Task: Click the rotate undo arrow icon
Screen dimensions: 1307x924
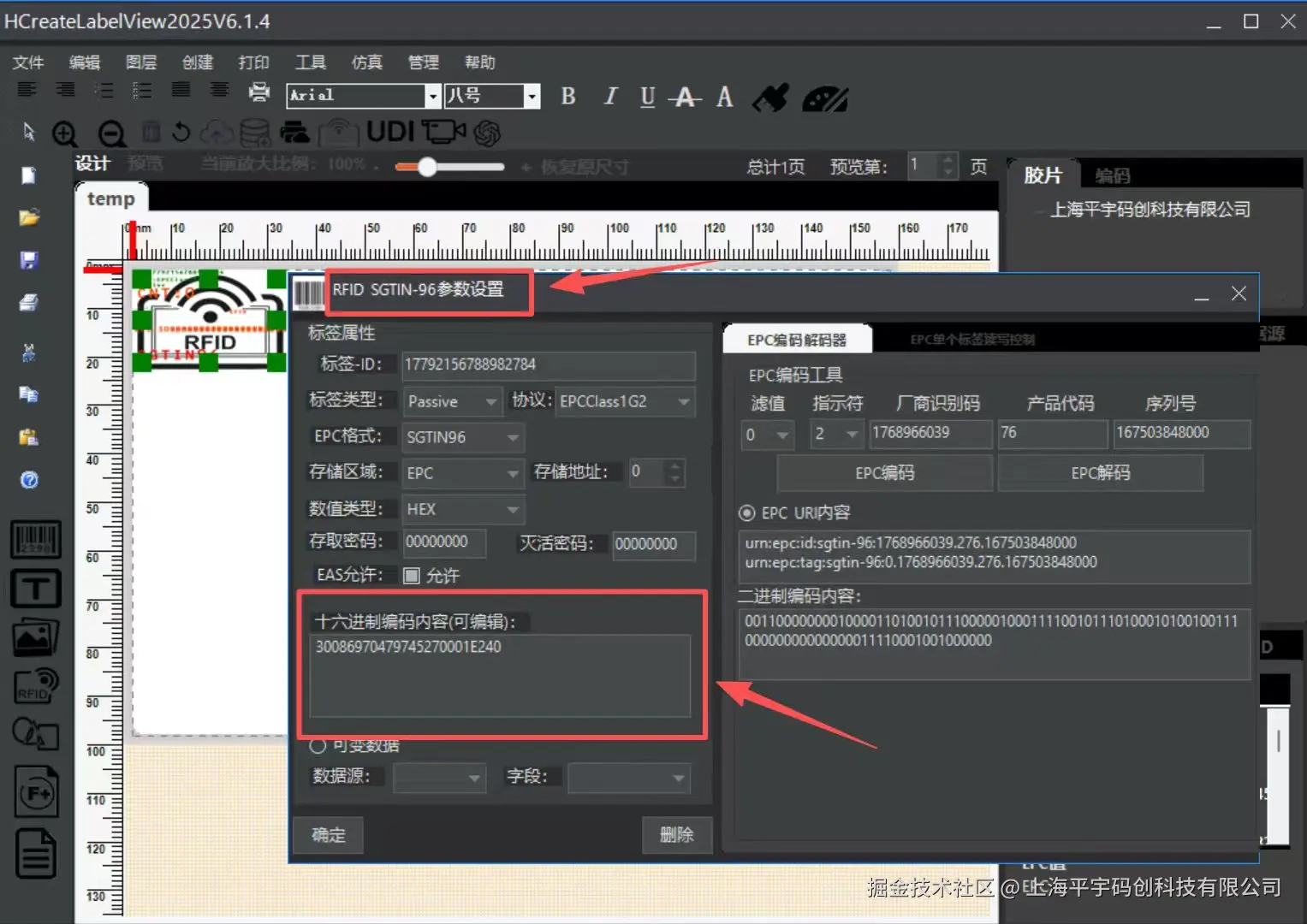Action: 181,132
